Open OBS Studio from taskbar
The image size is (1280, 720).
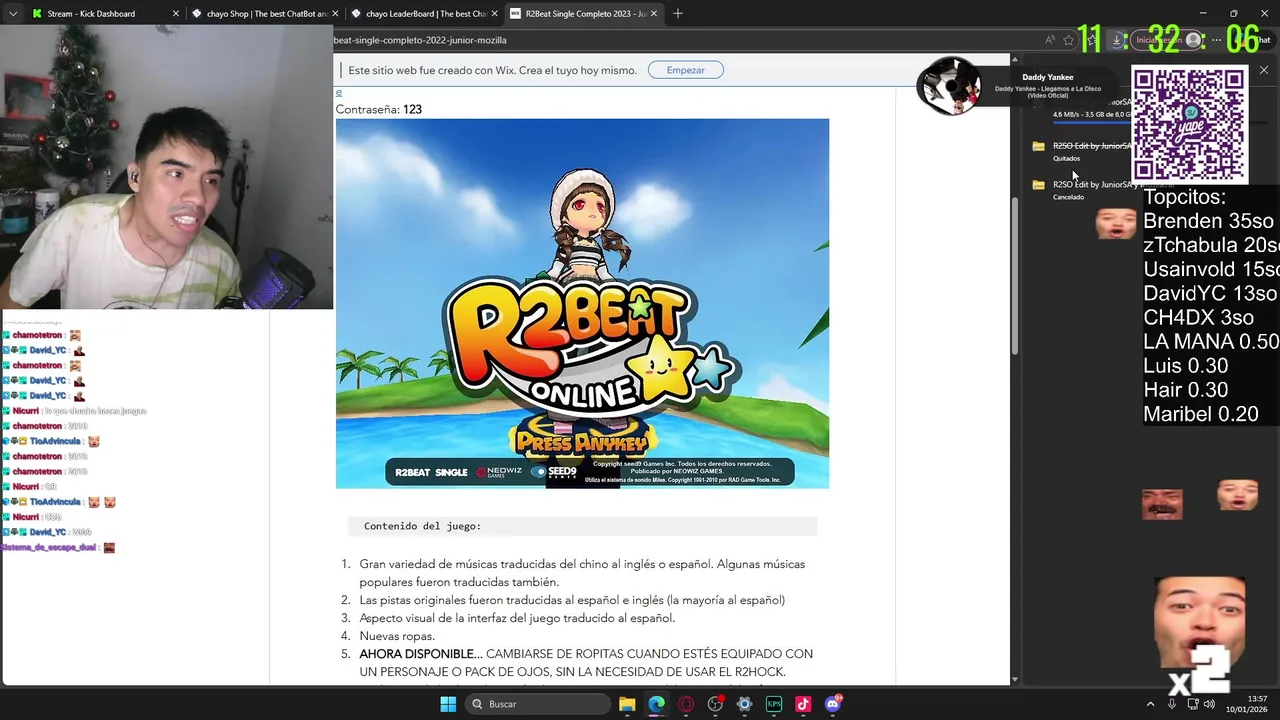715,704
